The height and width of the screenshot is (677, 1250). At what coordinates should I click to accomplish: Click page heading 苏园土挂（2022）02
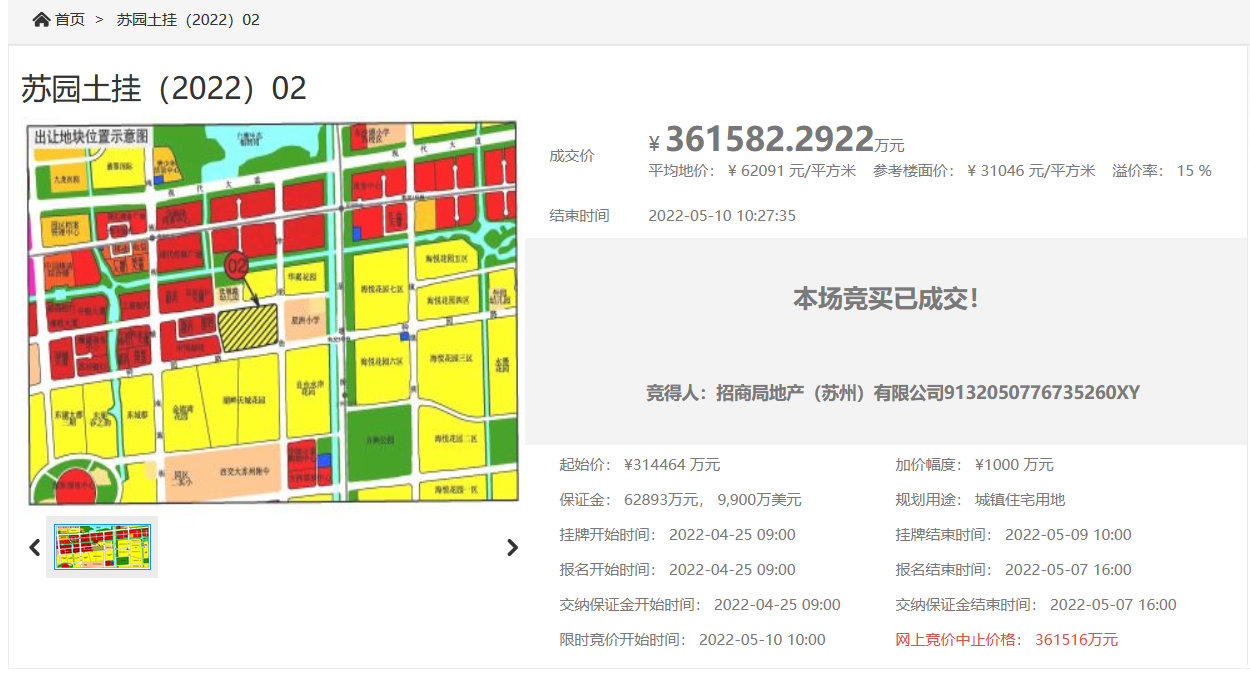click(164, 88)
